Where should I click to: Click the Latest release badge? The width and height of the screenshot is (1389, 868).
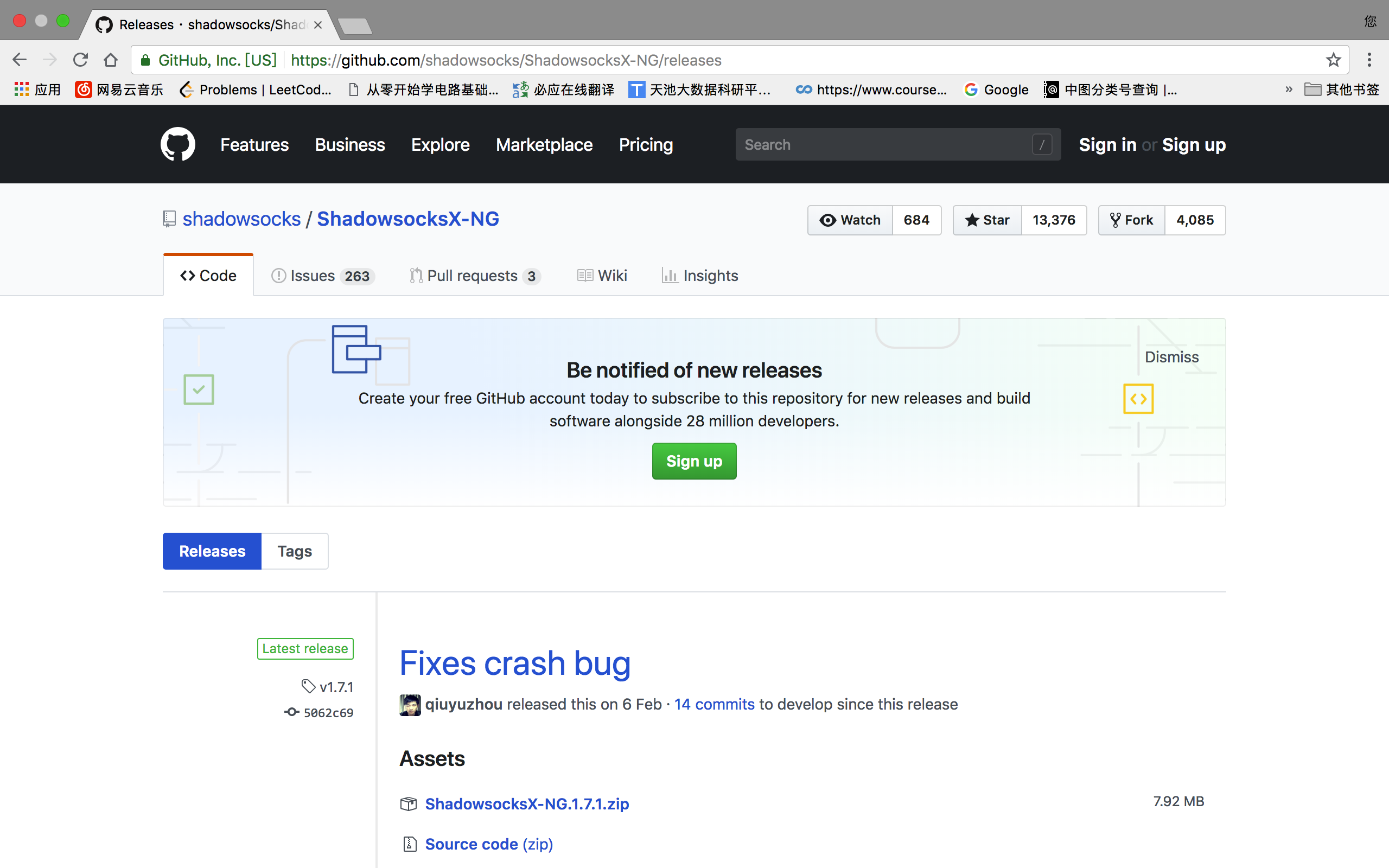[305, 649]
